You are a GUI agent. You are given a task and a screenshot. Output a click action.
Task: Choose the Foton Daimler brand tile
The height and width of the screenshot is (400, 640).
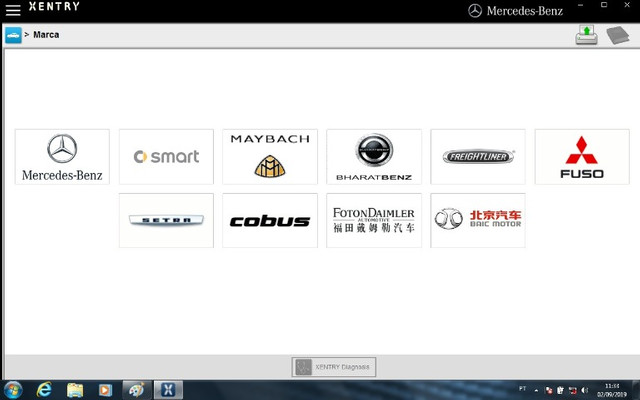click(374, 220)
